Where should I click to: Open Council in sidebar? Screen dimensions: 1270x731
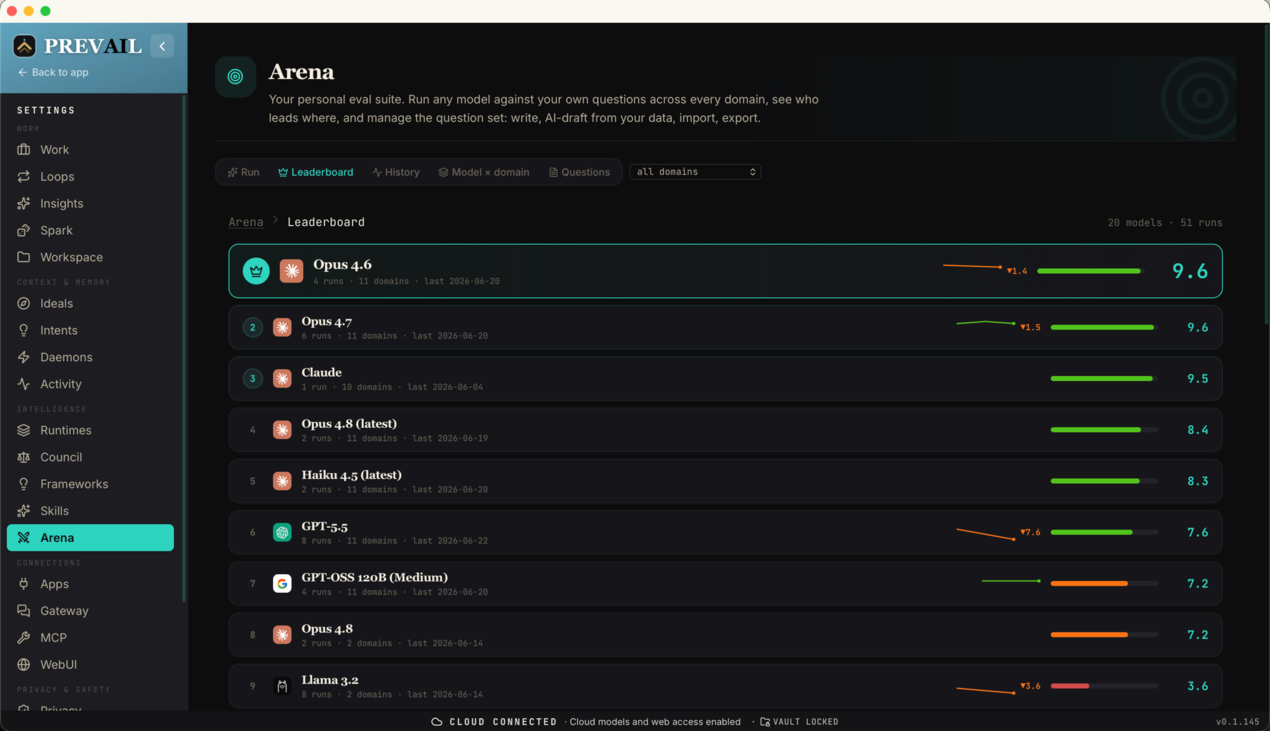(x=90, y=457)
